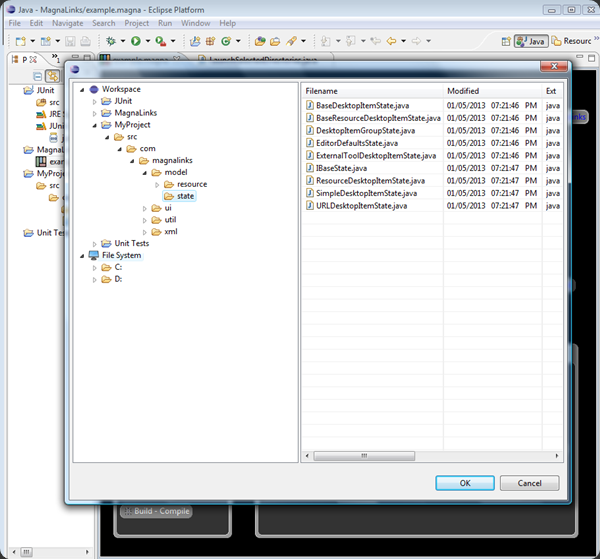600x559 pixels.
Task: Expand the D: drive node
Action: [x=95, y=280]
